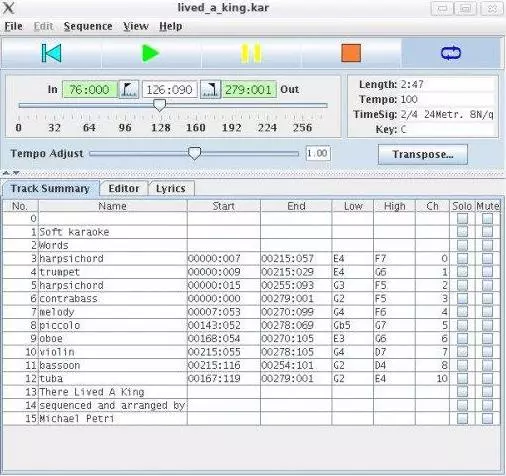506x476 pixels.
Task: Click the current position field showing 126:090
Action: (170, 90)
